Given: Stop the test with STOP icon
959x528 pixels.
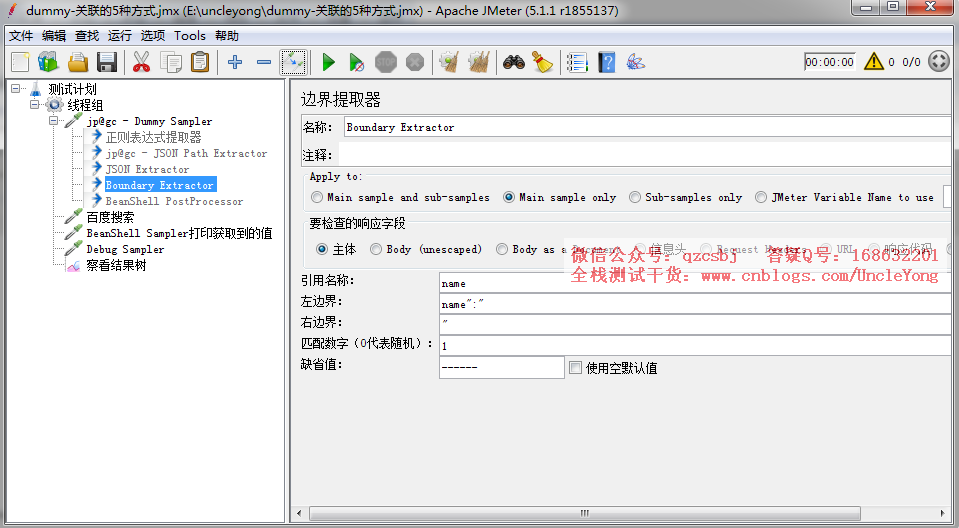Looking at the screenshot, I should click(x=386, y=62).
